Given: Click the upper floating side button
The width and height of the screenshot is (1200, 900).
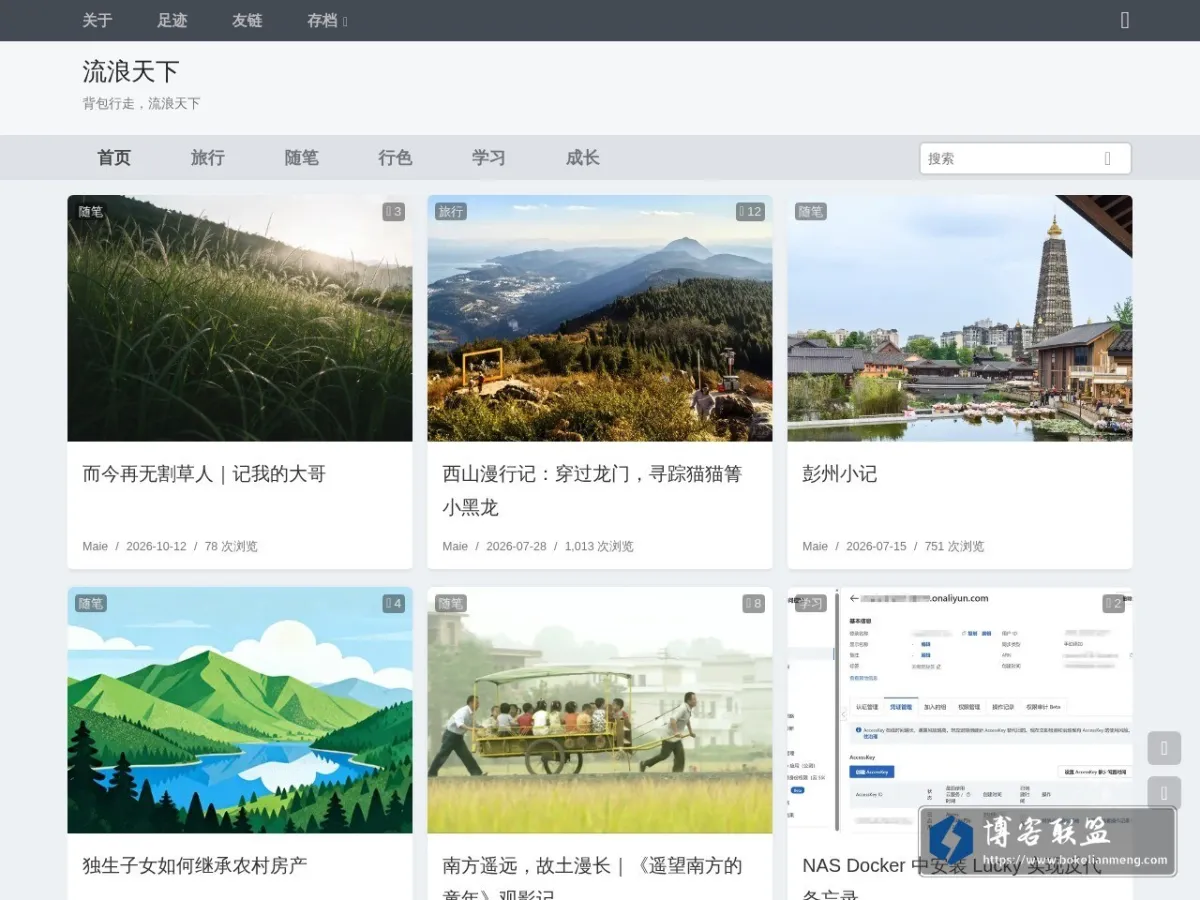Looking at the screenshot, I should 1164,748.
